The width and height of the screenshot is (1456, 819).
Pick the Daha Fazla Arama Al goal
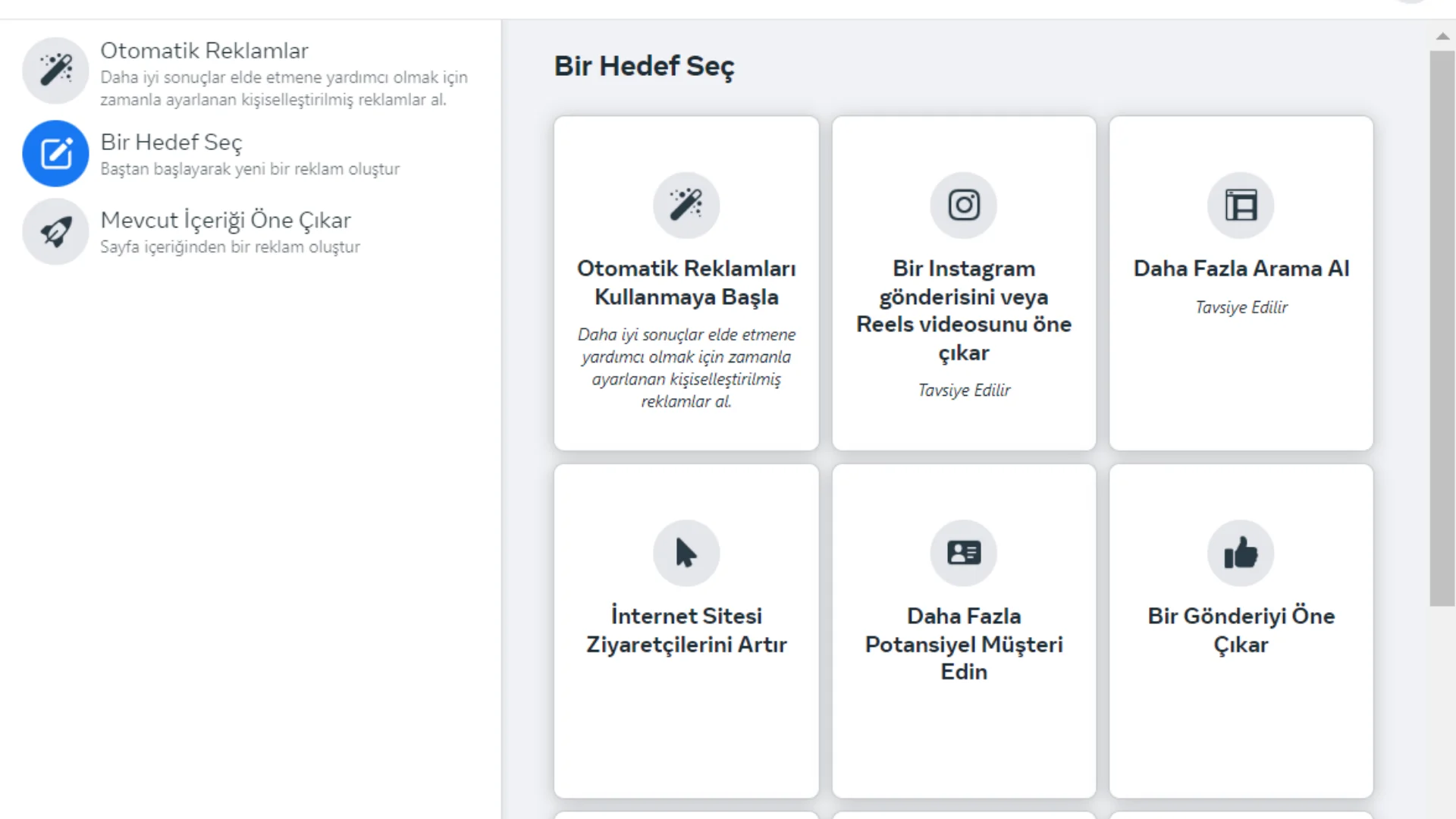pyautogui.click(x=1241, y=268)
